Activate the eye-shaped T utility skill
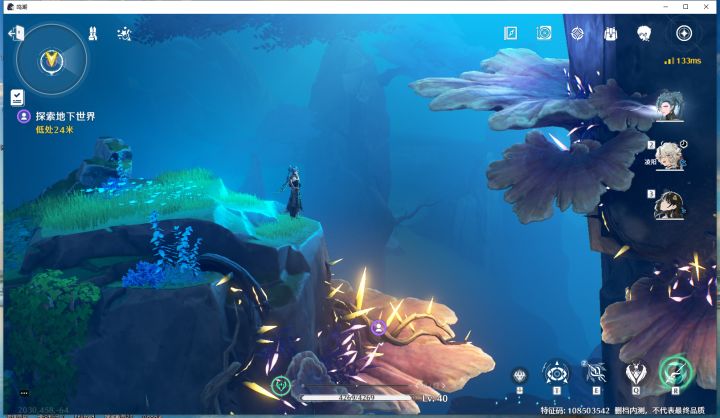 pyautogui.click(x=557, y=374)
